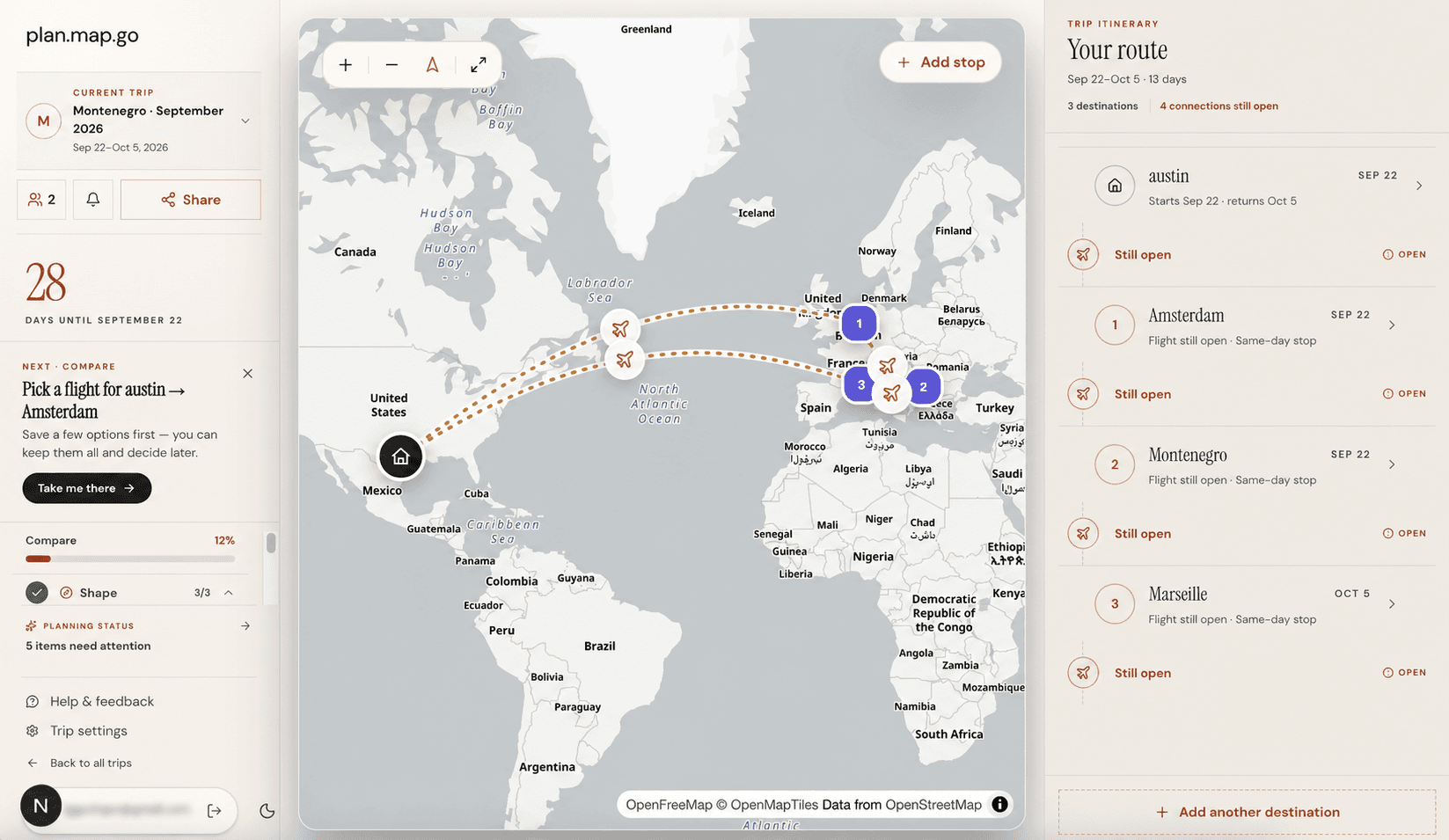Sign out using the logout icon
Screen dimensions: 1449x840
click(215, 811)
